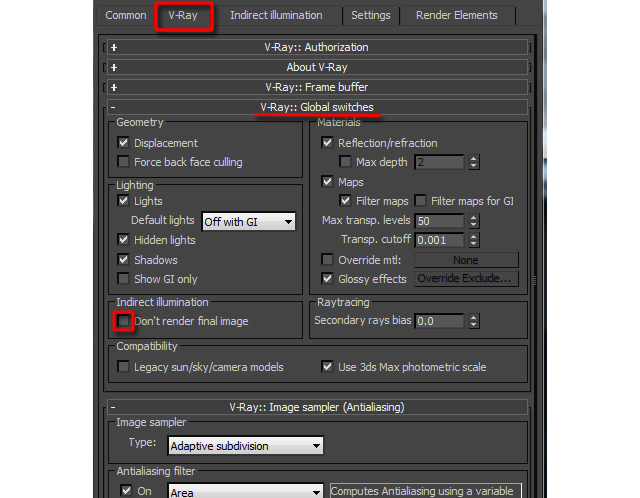Click the Secondary rays bias spinner
640x498 pixels.
[x=473, y=321]
